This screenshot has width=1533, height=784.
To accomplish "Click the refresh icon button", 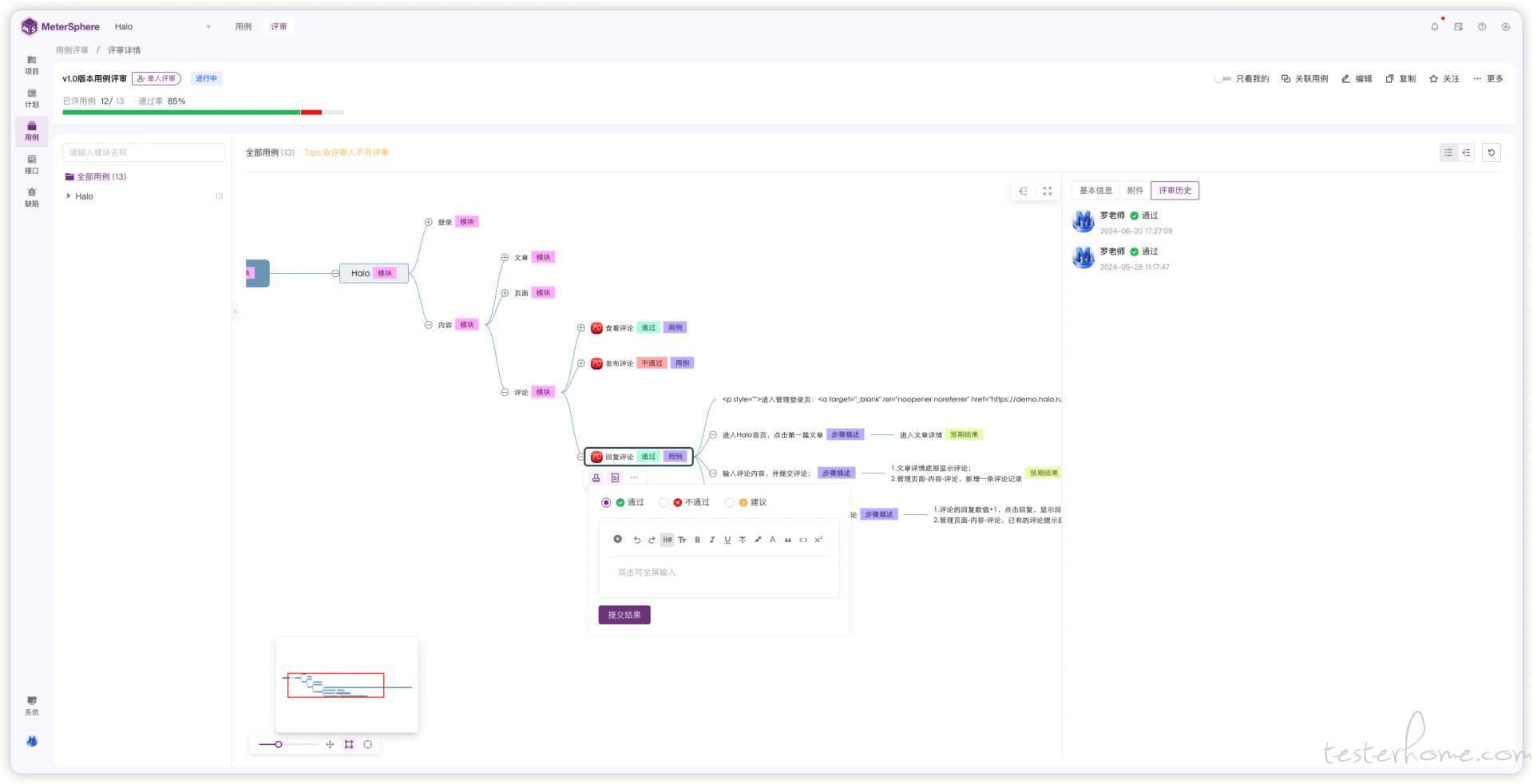I will 1491,152.
